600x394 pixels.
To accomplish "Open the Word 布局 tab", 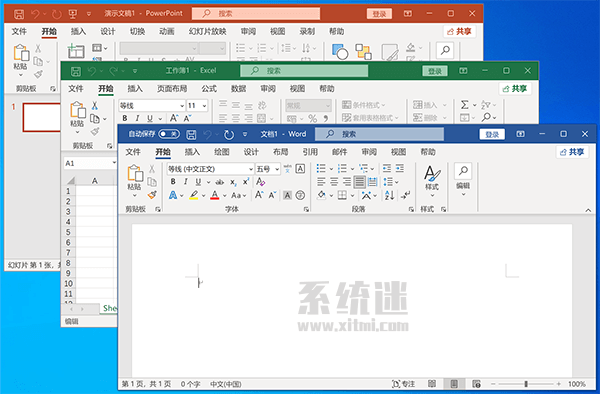I will (280, 152).
